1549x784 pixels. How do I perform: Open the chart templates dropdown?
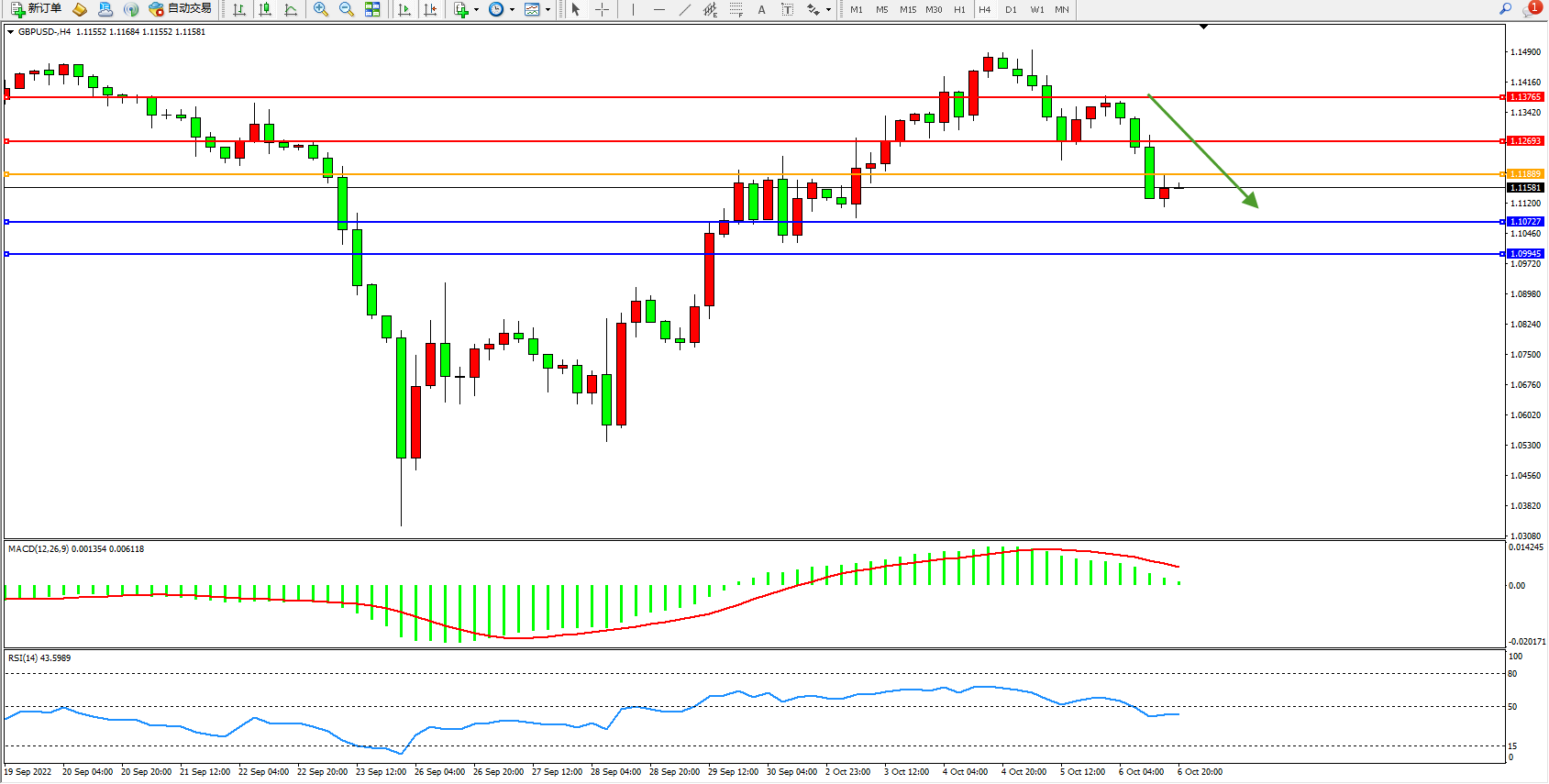(548, 9)
